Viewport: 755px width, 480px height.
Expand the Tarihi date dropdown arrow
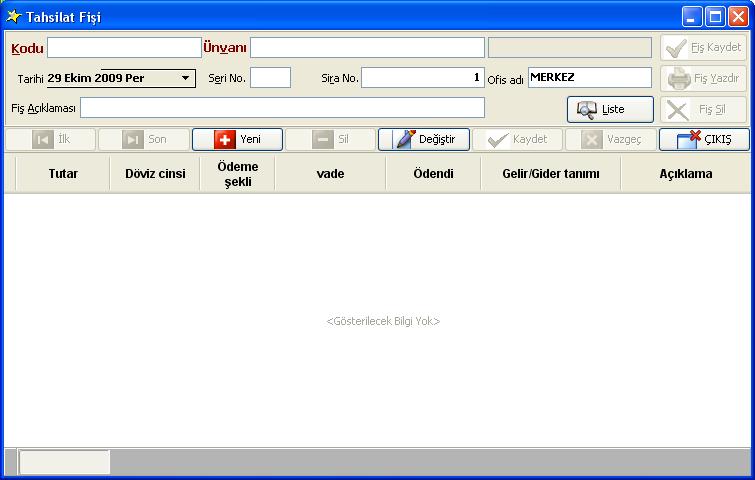[x=186, y=78]
